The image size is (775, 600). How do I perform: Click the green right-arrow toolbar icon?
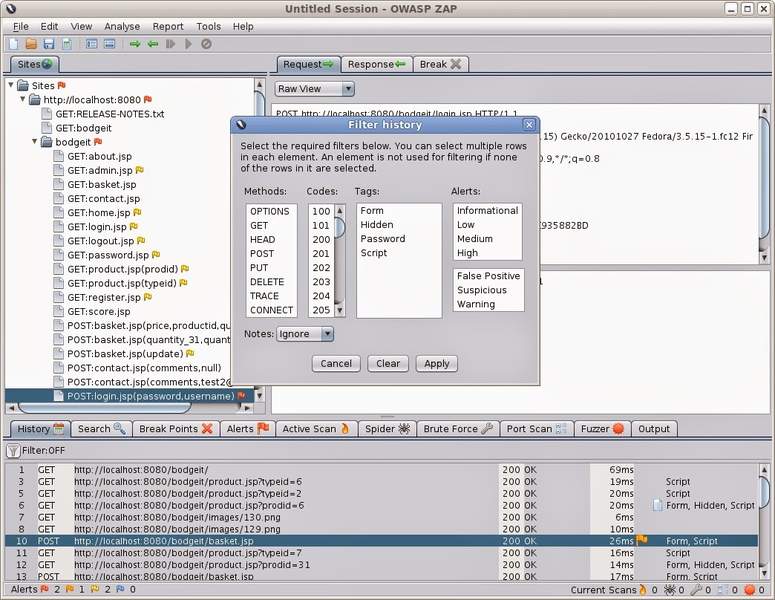[x=135, y=44]
